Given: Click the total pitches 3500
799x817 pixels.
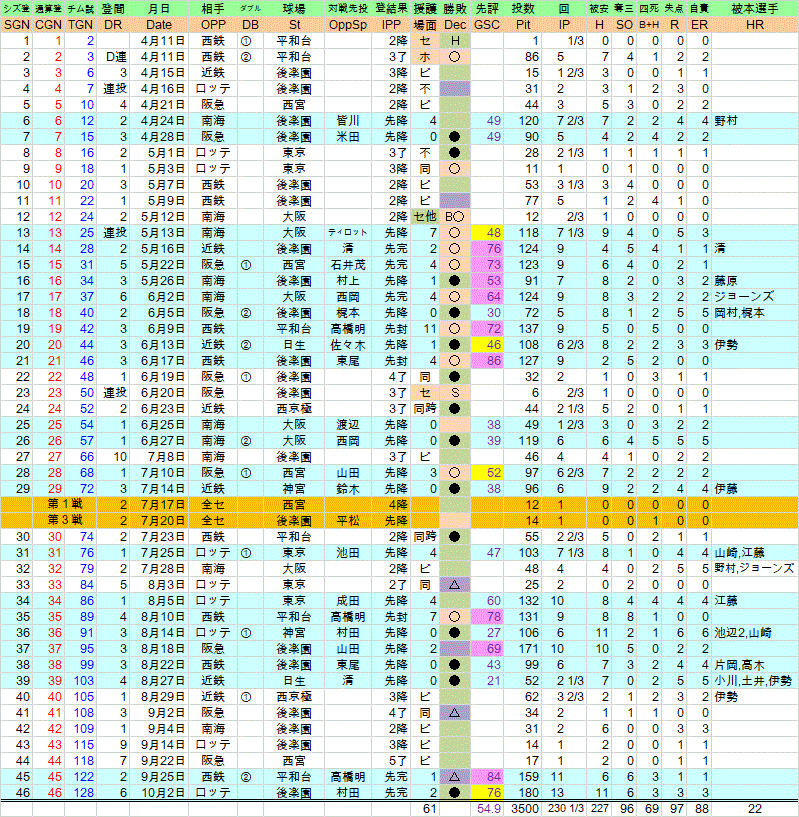Looking at the screenshot, I should 524,809.
